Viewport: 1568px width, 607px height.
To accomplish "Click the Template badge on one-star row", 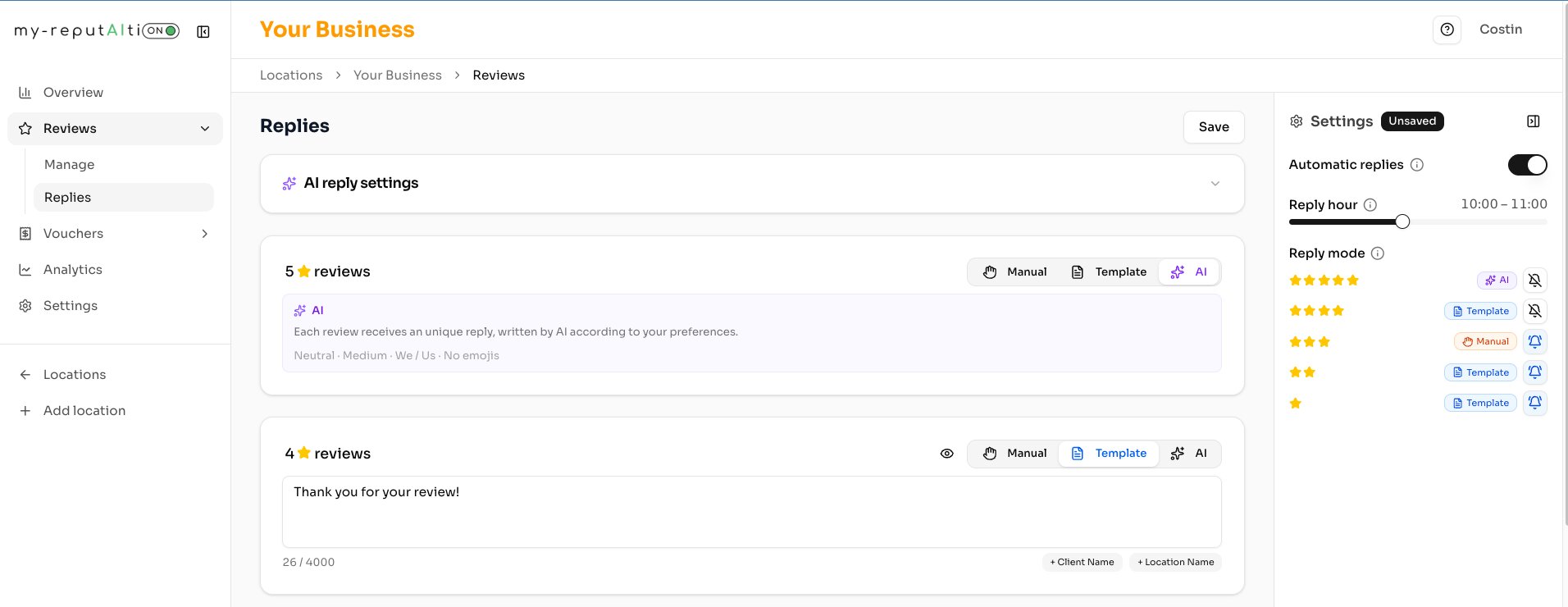I will click(1480, 403).
